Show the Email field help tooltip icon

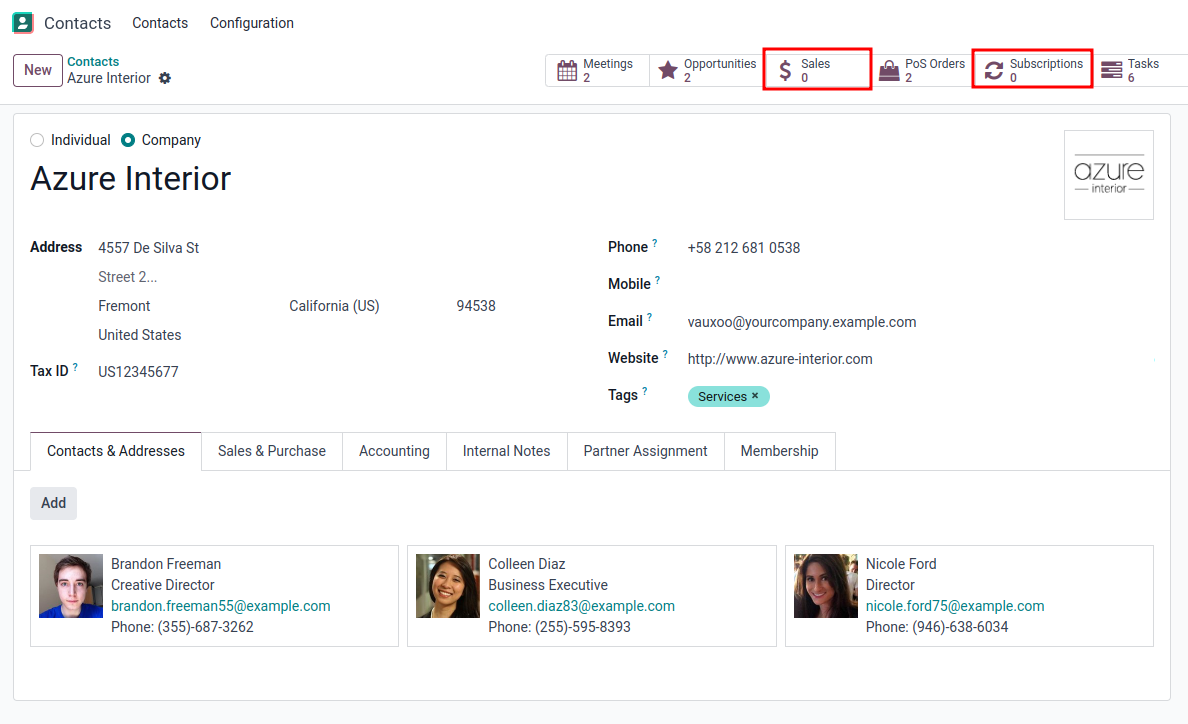649,317
